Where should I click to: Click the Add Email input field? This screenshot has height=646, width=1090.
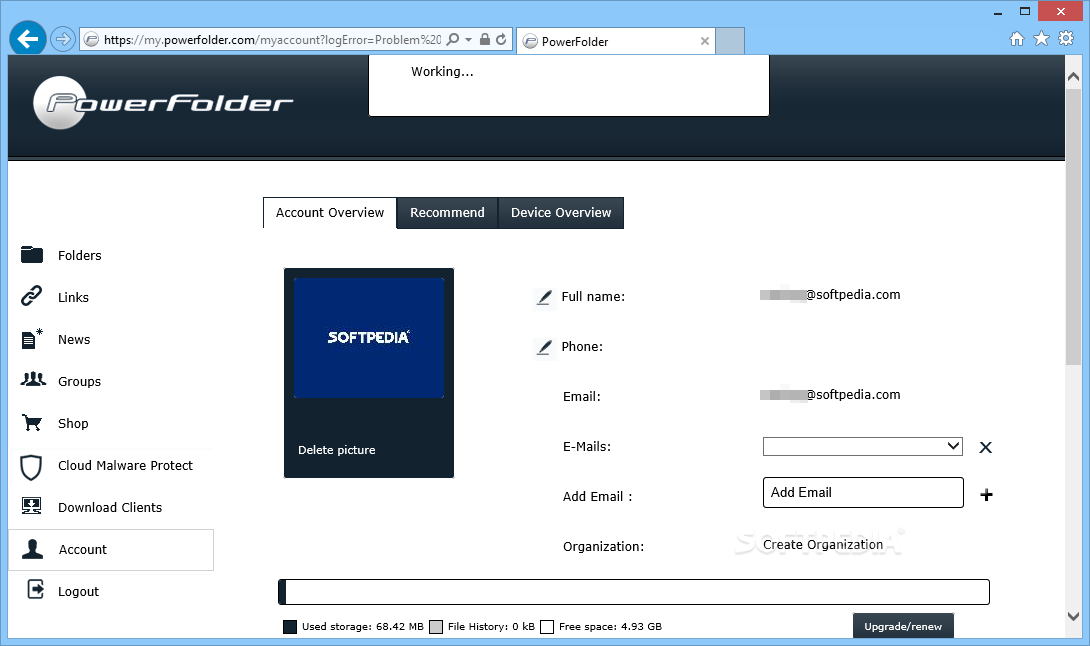point(863,492)
